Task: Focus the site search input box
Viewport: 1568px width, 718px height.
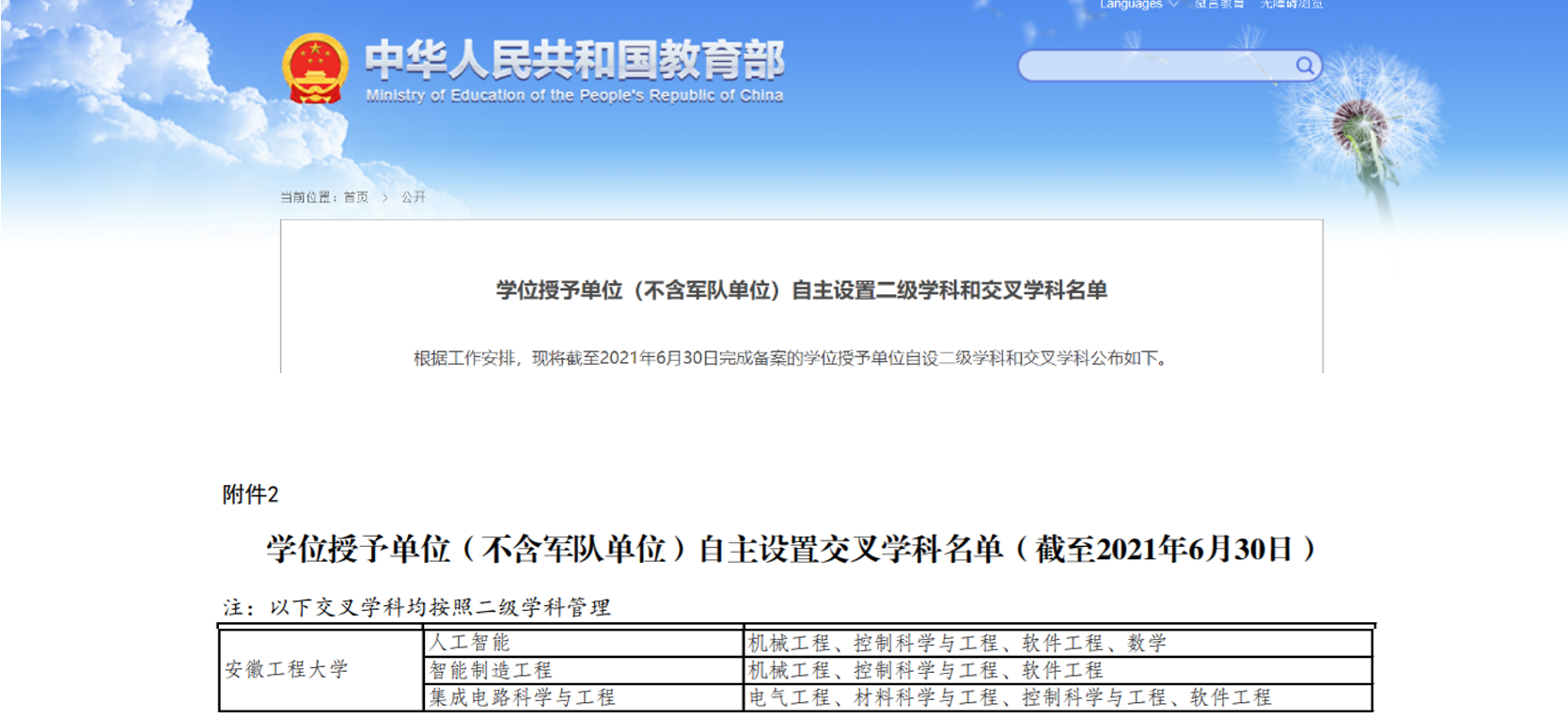Action: pyautogui.click(x=1156, y=66)
